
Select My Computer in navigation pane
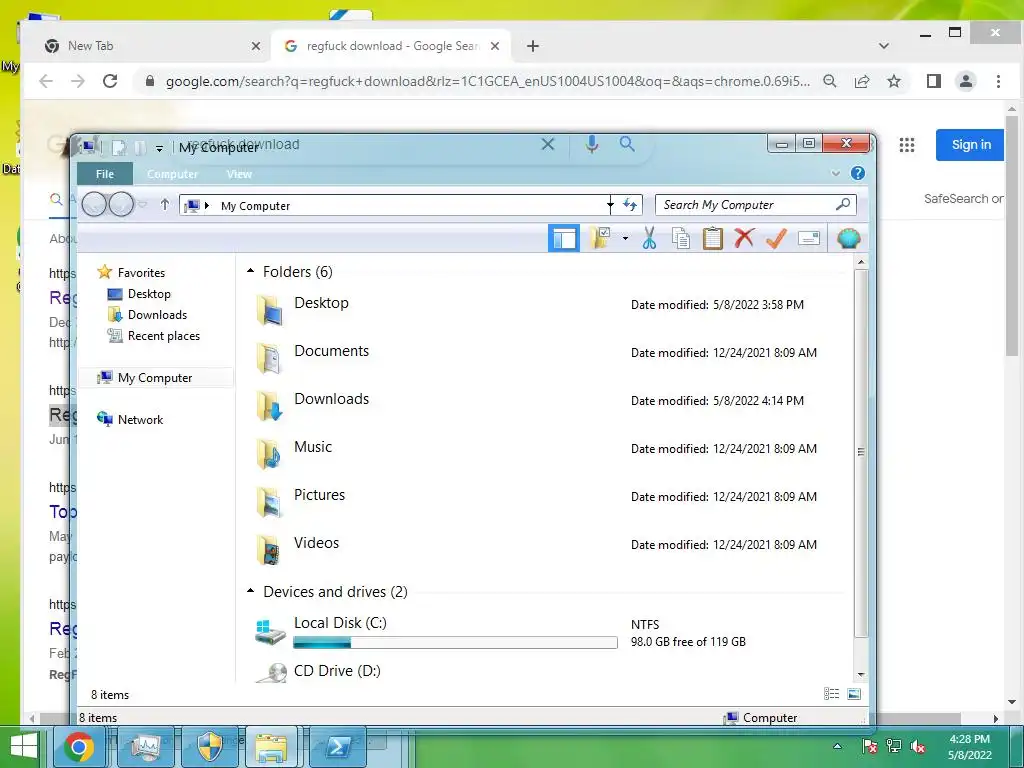[155, 377]
